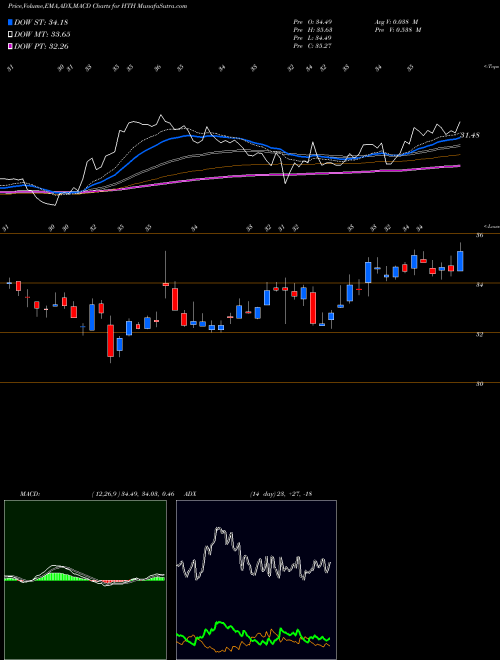Image resolution: width=500 pixels, height=660 pixels.
Task: Click the green MACD histogram chart panel
Action: (85, 580)
